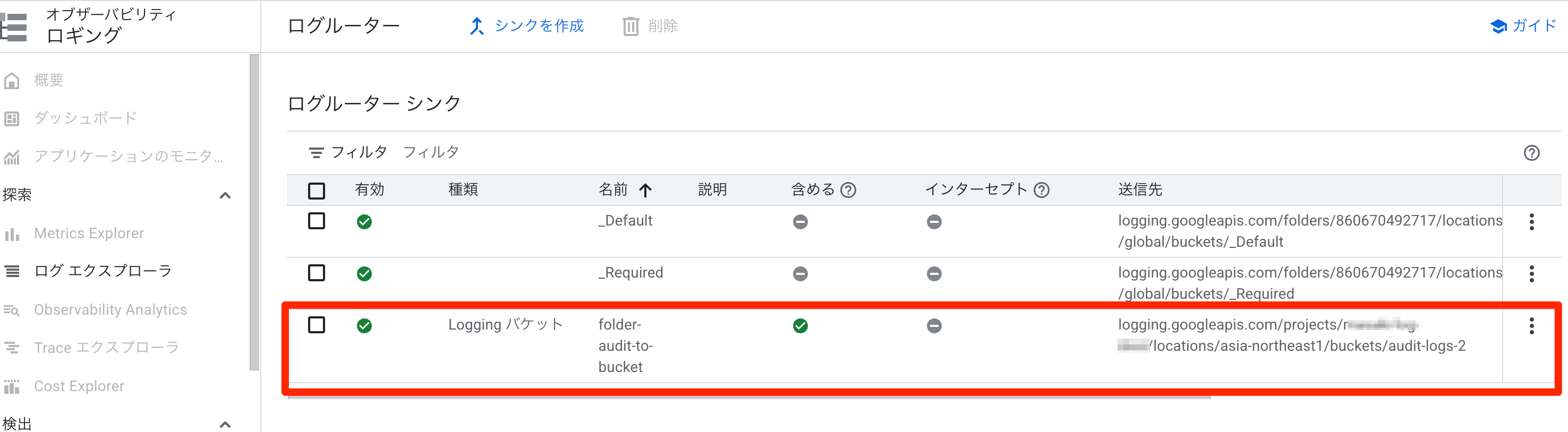Open Trace エクスプローラ in the sidebar
Screen dimensions: 1568x432
(x=107, y=348)
